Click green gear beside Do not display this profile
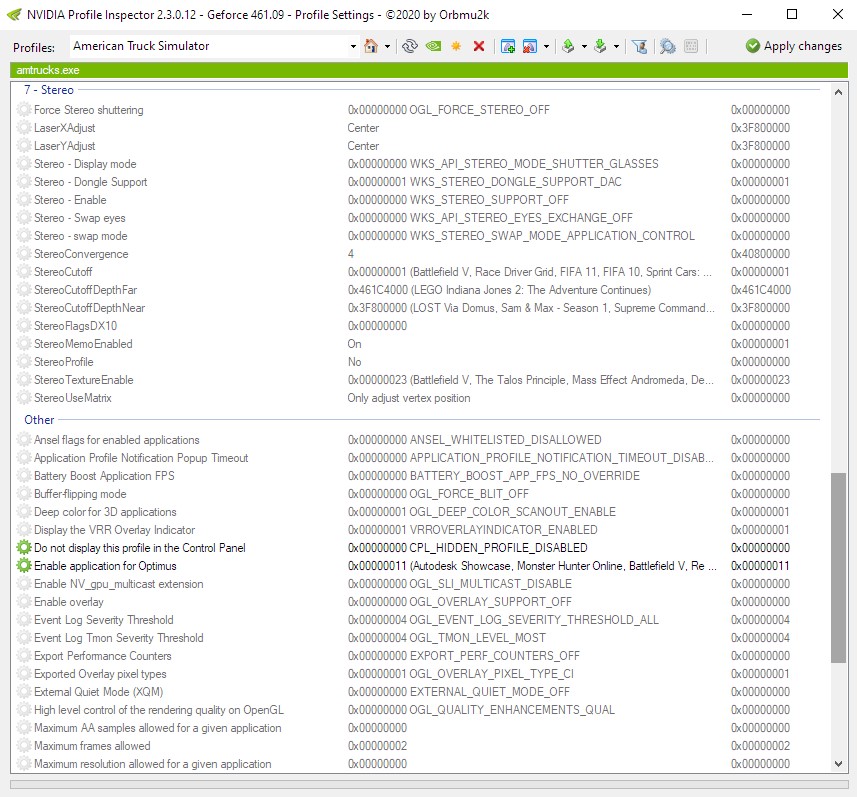 [24, 548]
